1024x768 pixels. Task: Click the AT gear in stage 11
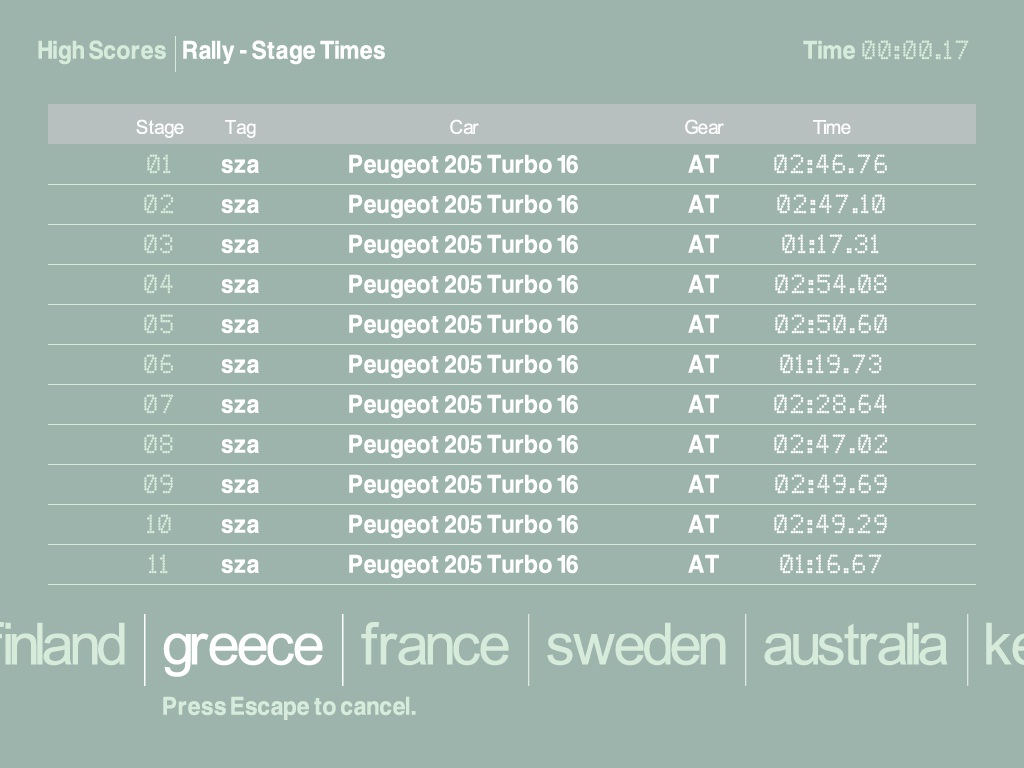pyautogui.click(x=703, y=565)
